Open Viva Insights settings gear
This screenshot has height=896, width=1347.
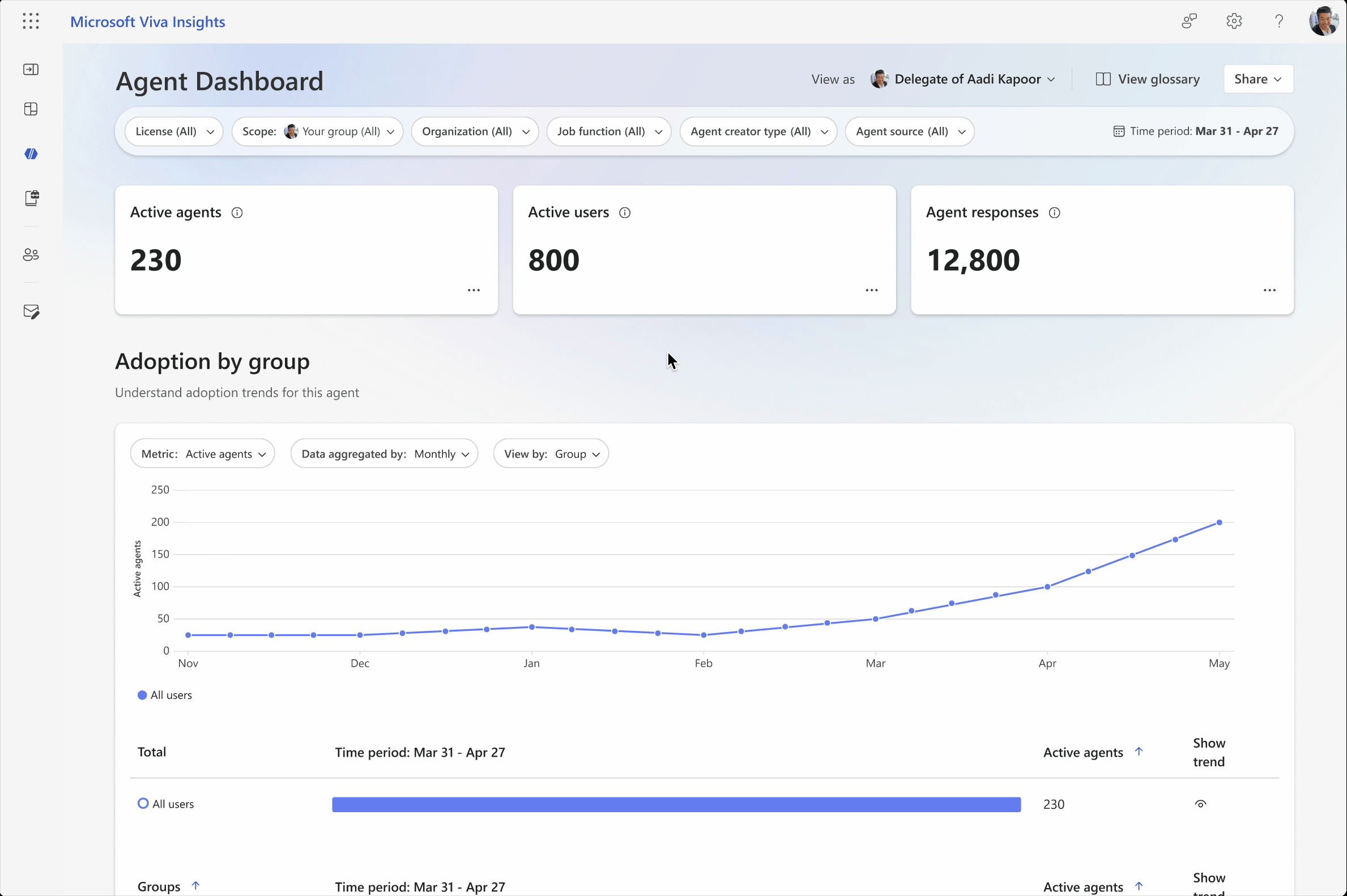(1234, 20)
